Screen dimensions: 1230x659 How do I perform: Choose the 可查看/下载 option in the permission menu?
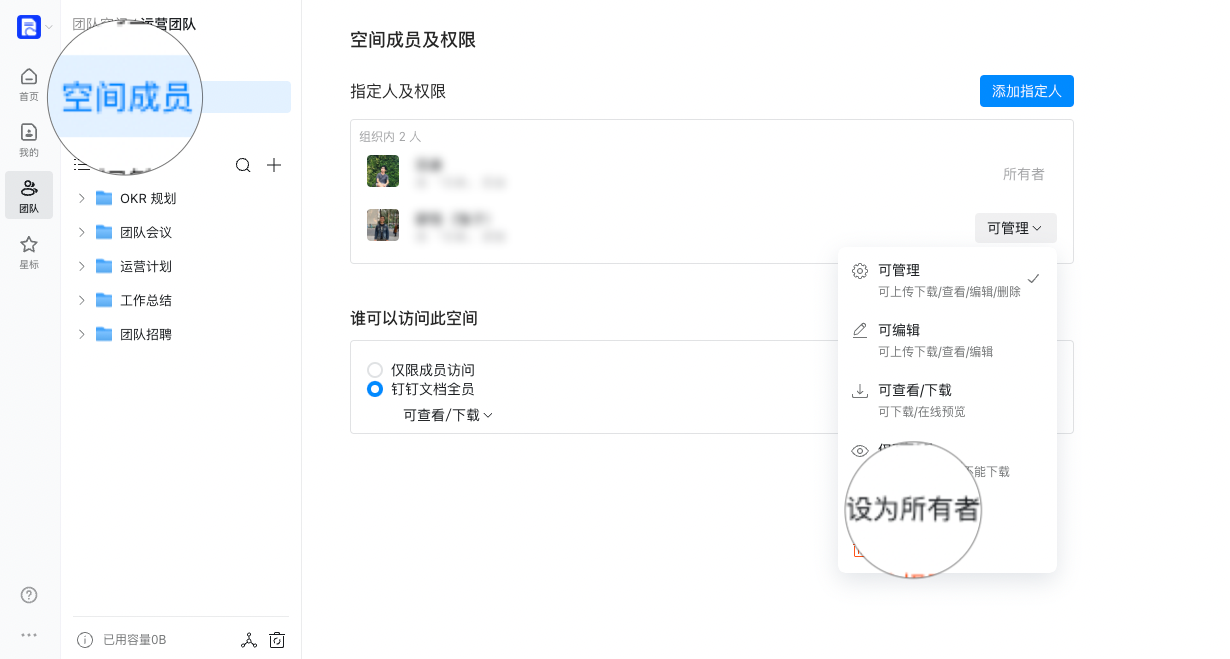[x=947, y=400]
